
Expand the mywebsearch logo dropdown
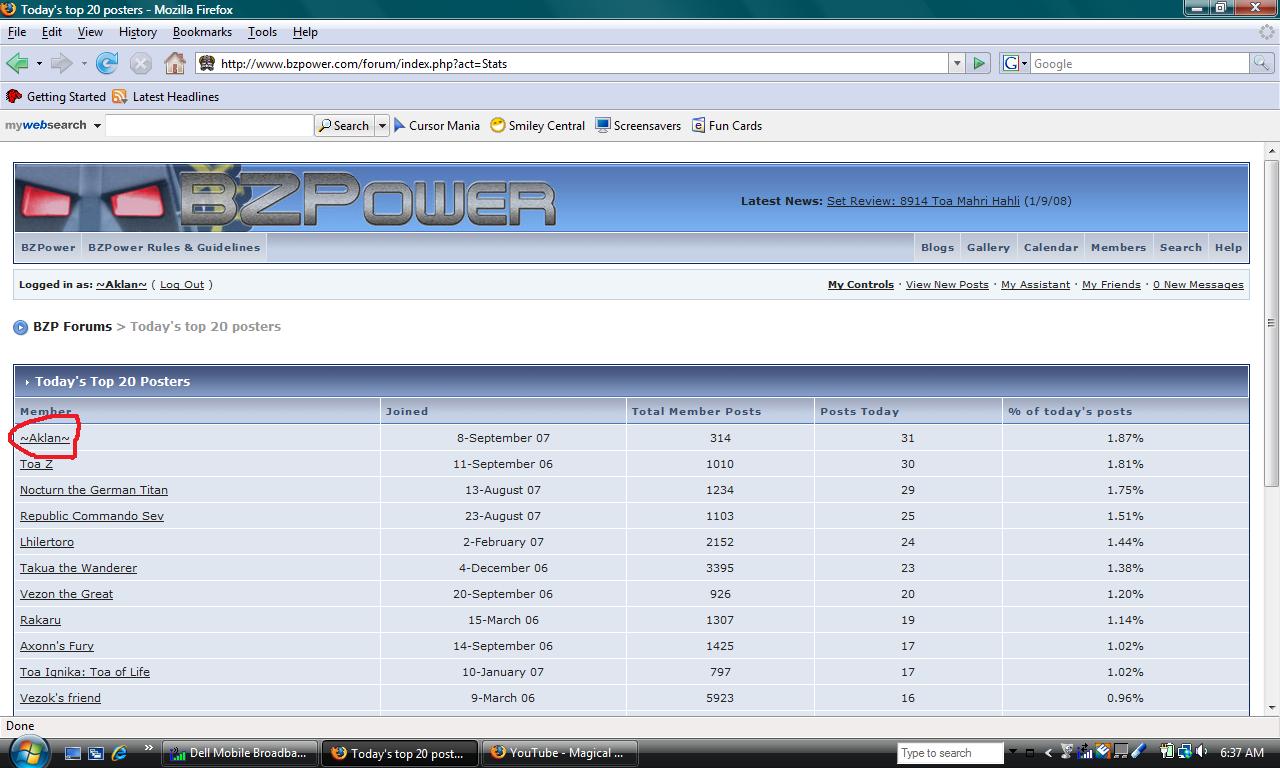tap(97, 126)
